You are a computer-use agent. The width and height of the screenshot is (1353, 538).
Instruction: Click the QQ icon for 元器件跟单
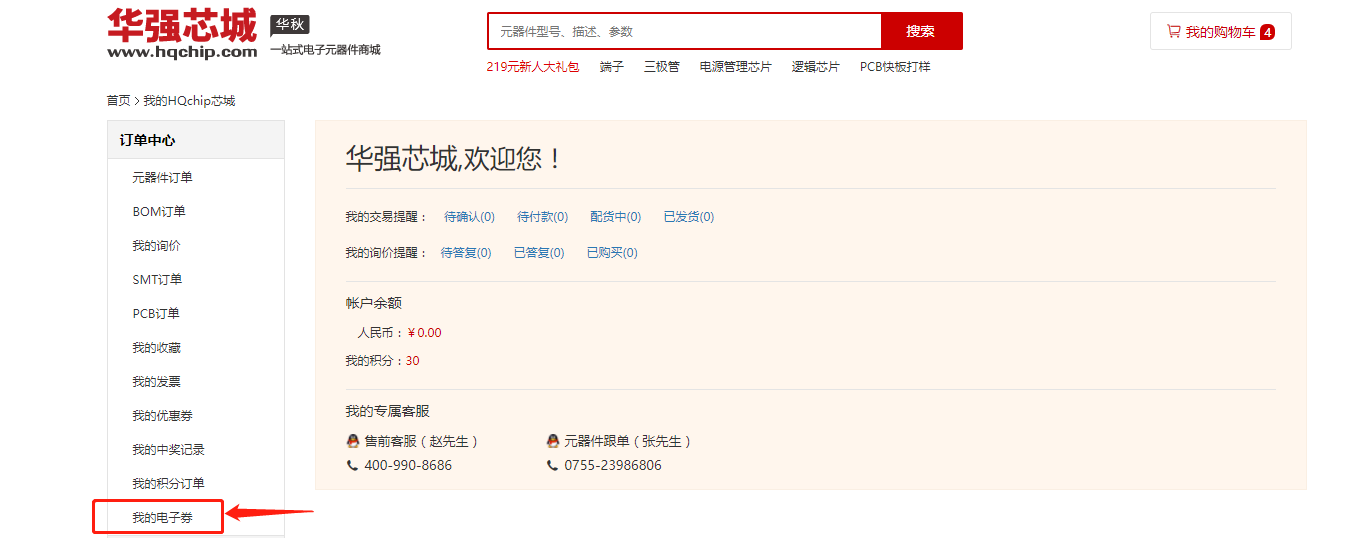(x=553, y=441)
